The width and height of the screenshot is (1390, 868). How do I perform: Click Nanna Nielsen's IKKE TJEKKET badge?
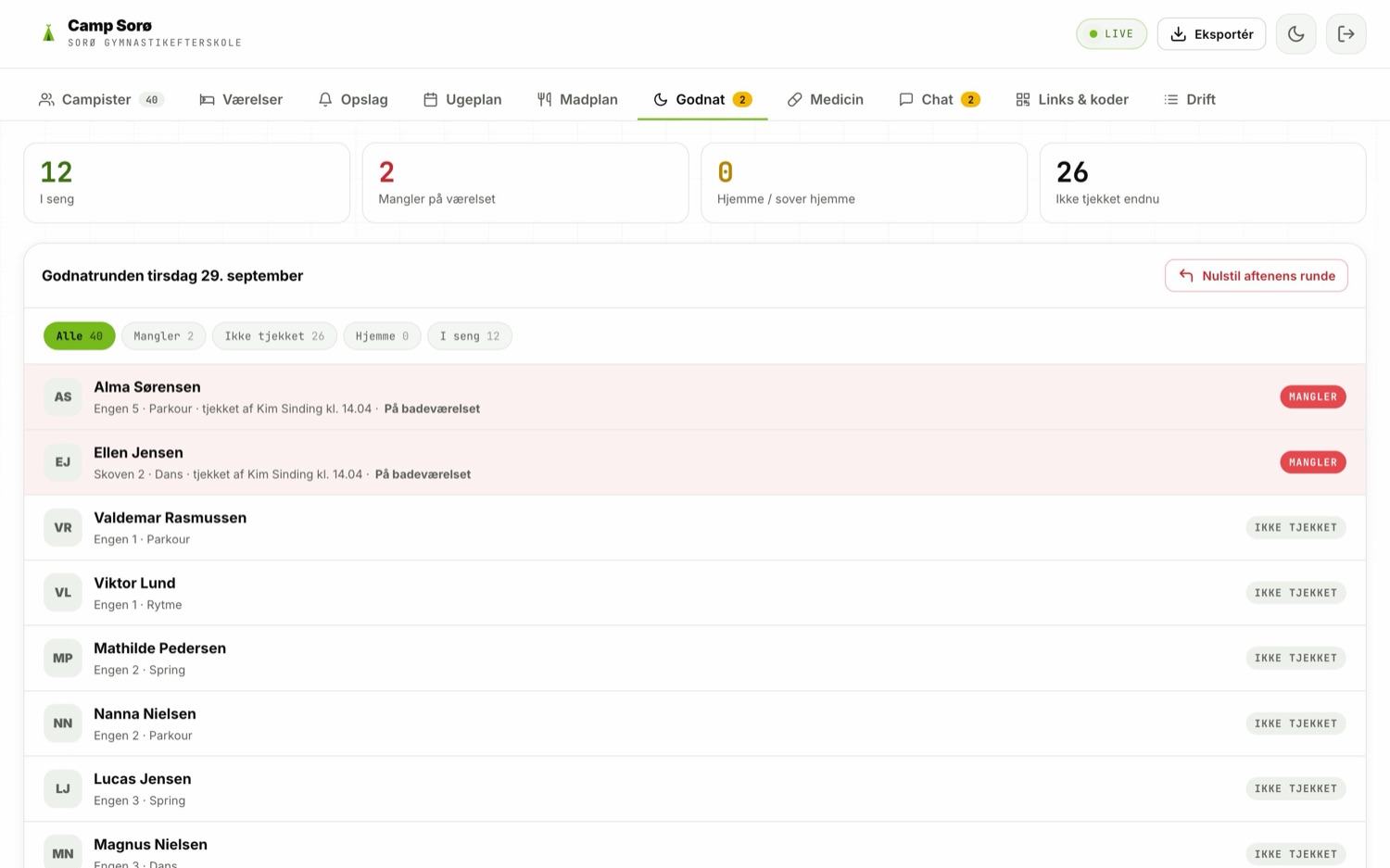[x=1295, y=723]
